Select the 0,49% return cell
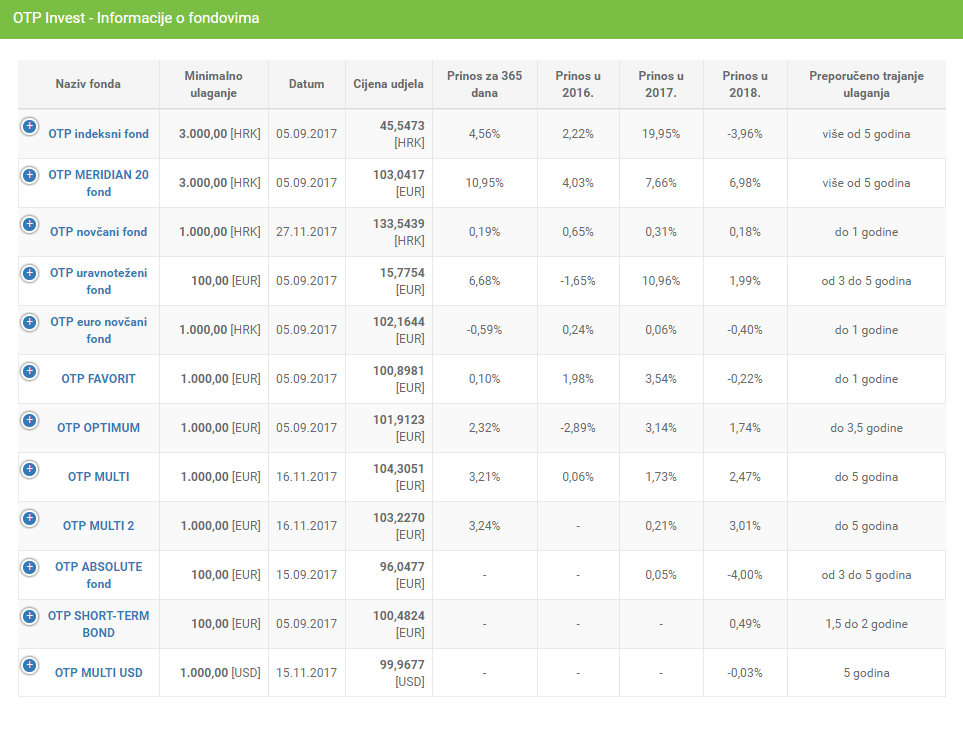The width and height of the screenshot is (963, 748). pos(745,624)
